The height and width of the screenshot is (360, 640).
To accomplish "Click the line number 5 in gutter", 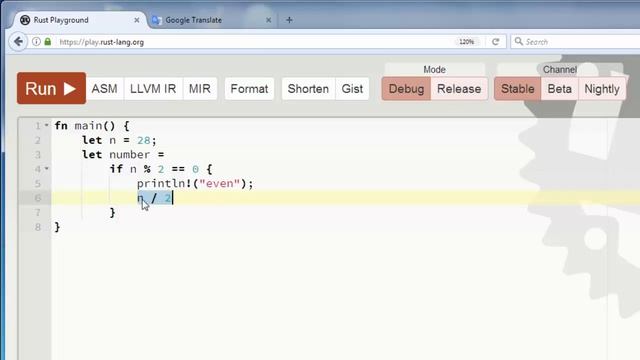I will tap(38, 184).
